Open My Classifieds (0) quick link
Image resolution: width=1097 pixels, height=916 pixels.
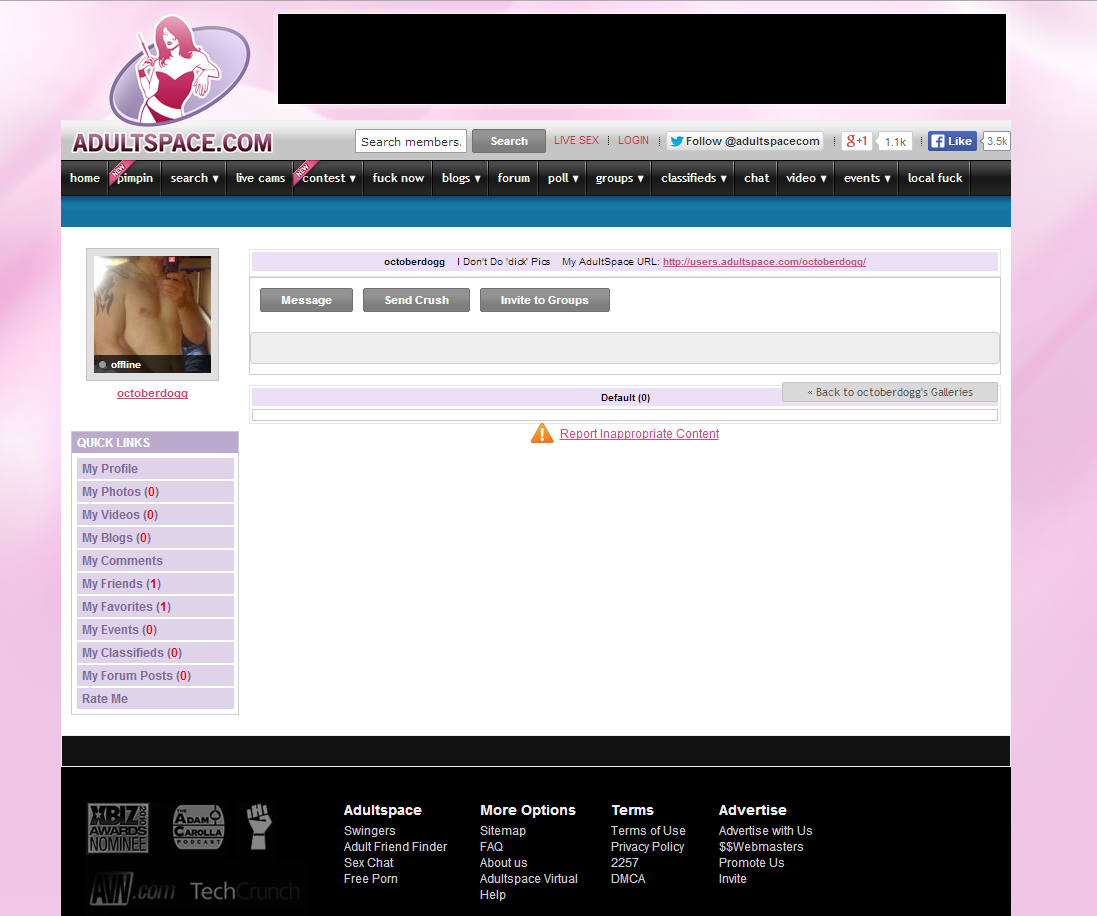pos(155,653)
